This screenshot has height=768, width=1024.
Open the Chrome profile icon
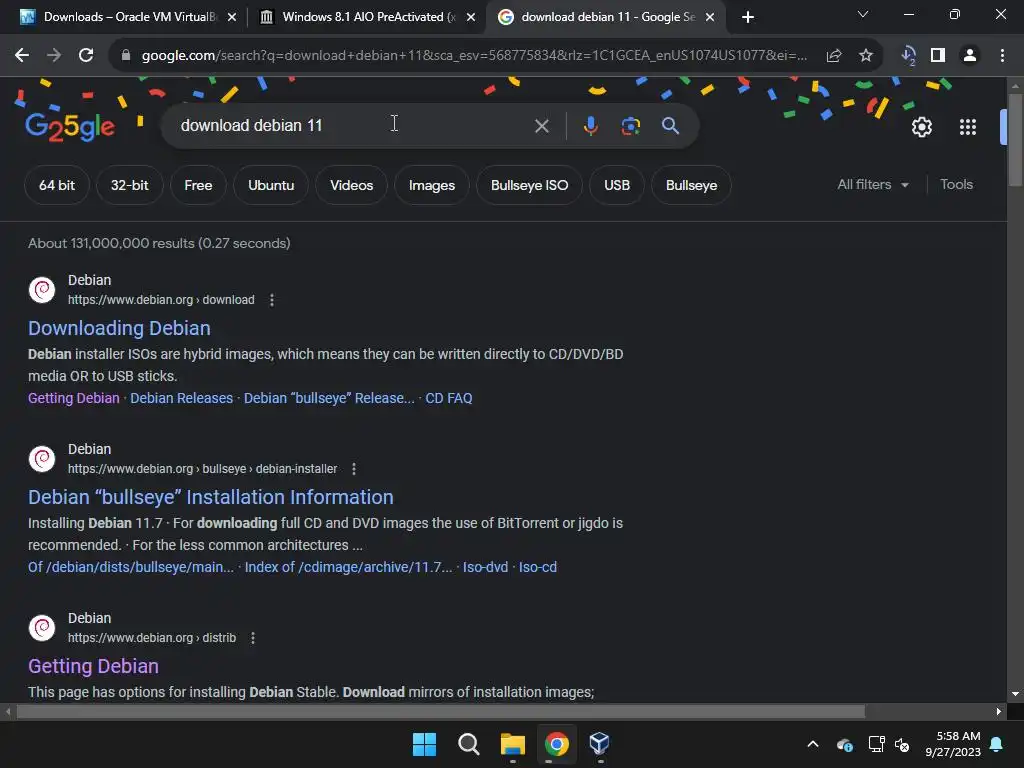(970, 56)
